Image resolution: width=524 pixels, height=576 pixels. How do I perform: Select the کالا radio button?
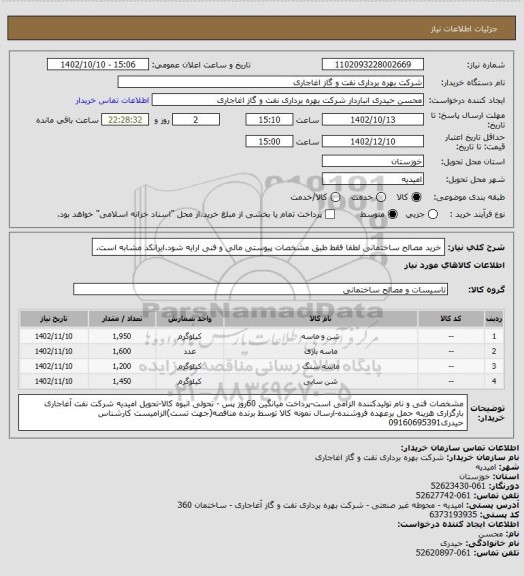click(x=416, y=197)
